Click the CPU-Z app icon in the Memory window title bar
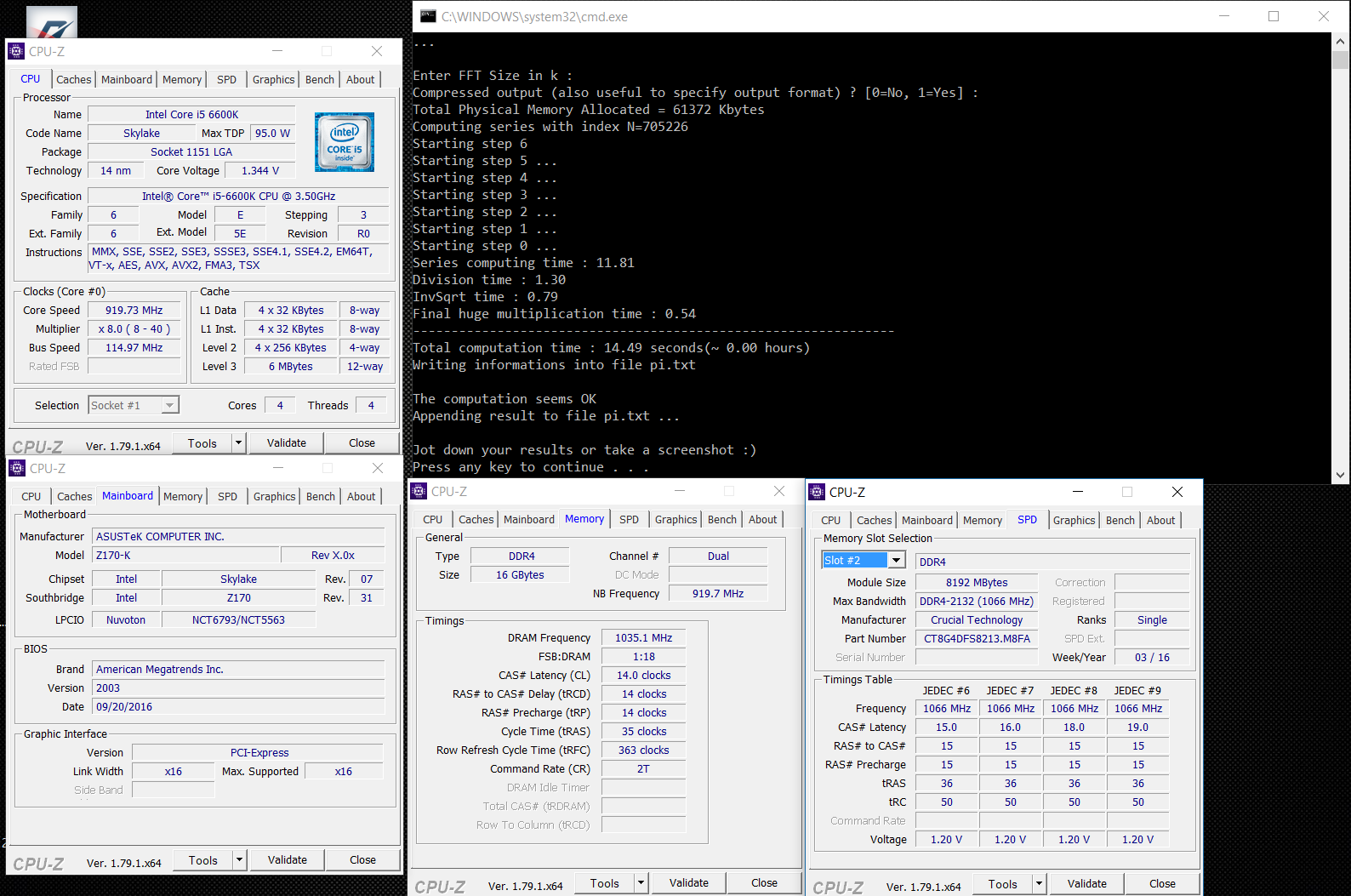This screenshot has height=896, width=1351. coord(418,491)
